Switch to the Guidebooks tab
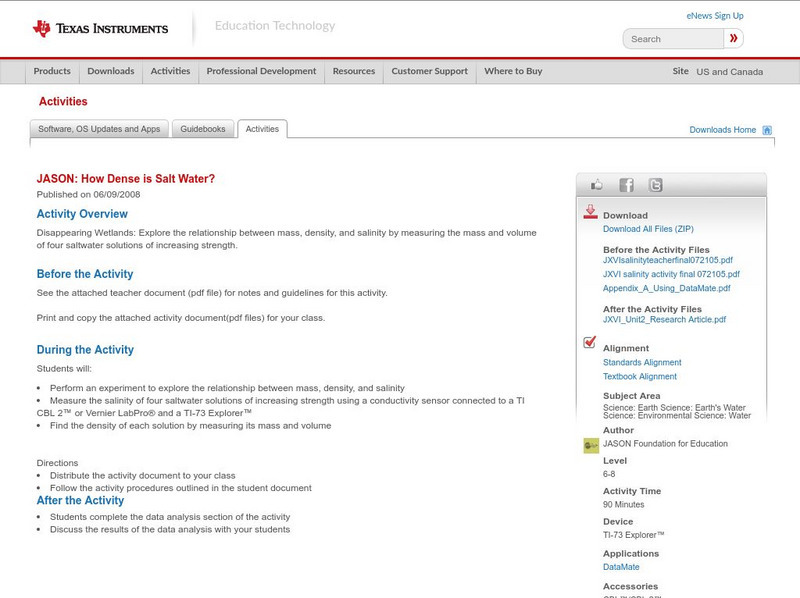 (203, 129)
